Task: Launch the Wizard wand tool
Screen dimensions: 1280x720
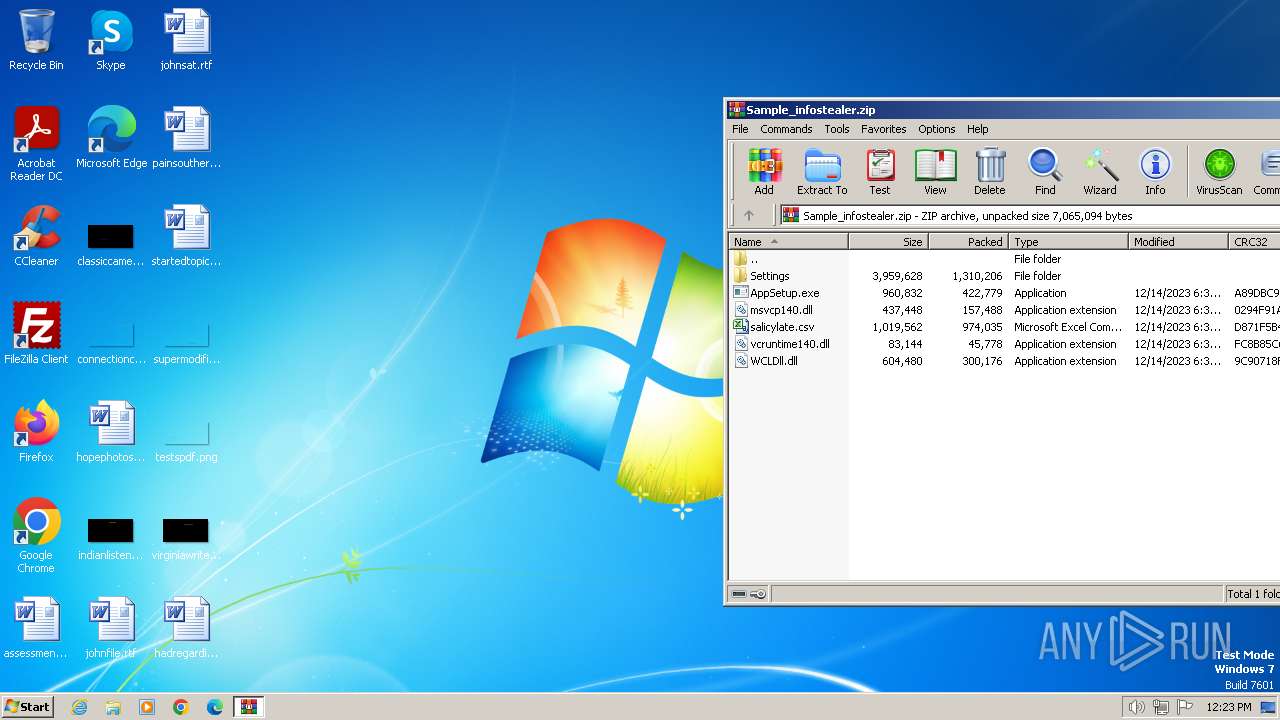Action: [1100, 171]
